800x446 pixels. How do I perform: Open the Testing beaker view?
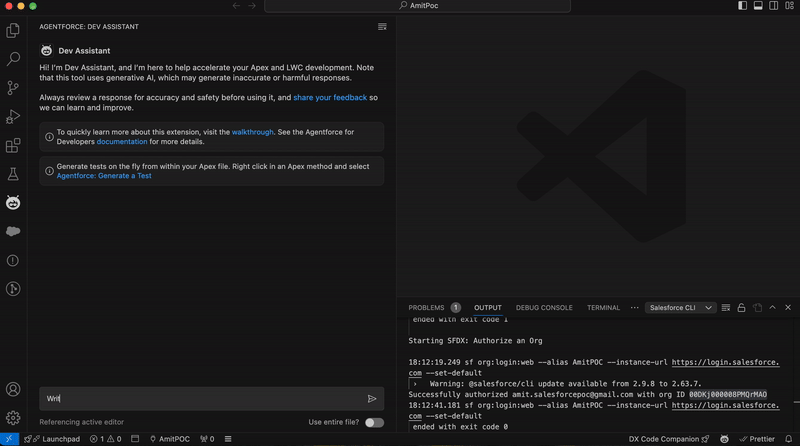pyautogui.click(x=13, y=174)
